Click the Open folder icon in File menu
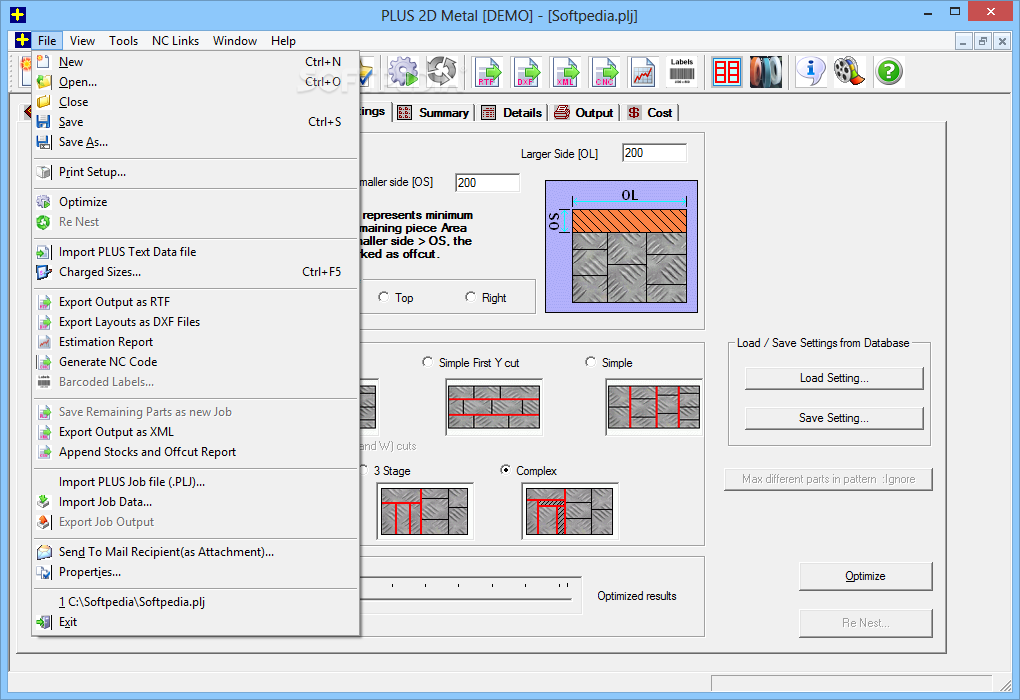Image resolution: width=1020 pixels, height=700 pixels. point(44,82)
